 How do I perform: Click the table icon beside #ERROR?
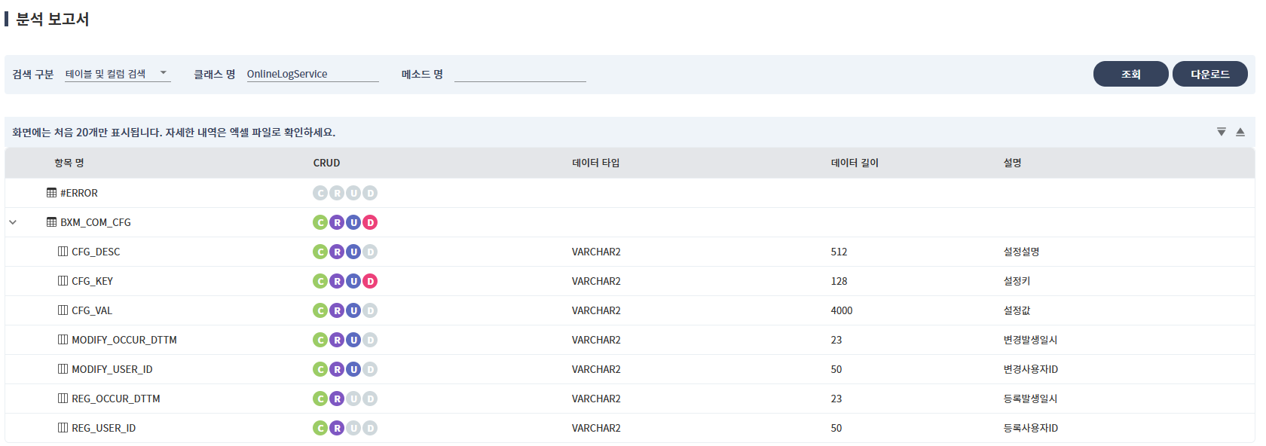click(x=52, y=193)
